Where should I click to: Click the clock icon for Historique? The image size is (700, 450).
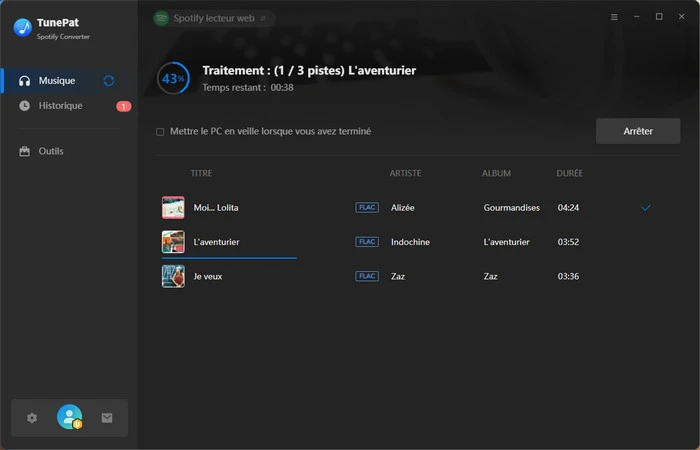click(25, 106)
